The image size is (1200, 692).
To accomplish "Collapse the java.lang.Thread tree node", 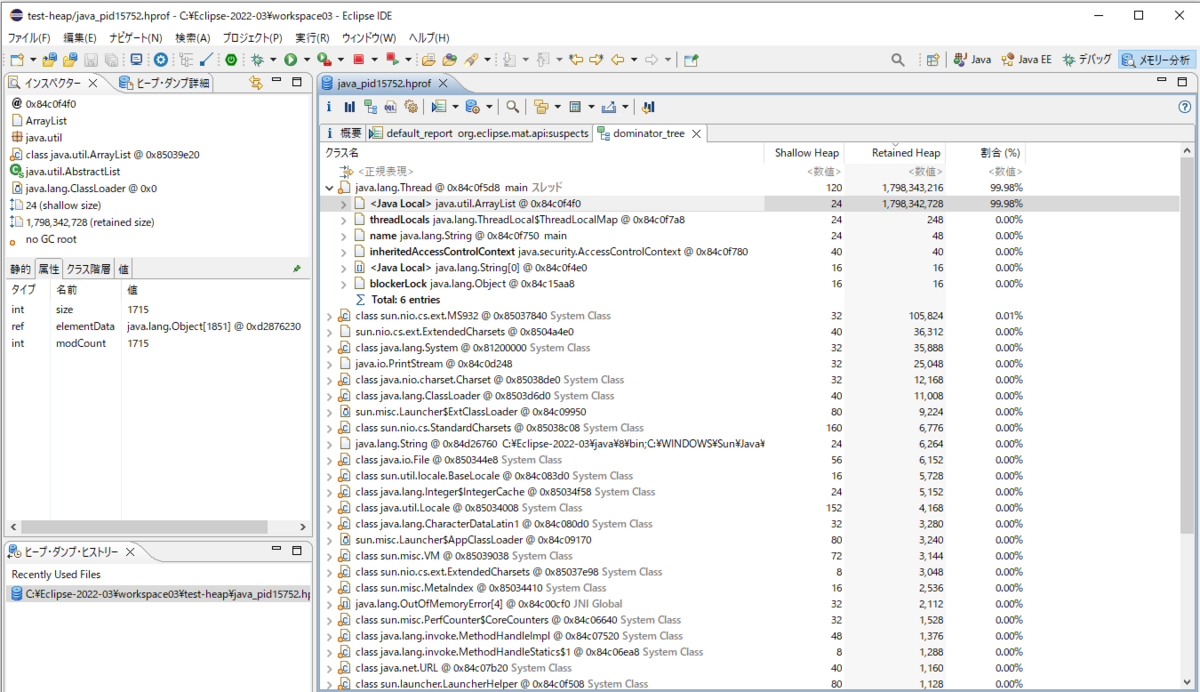I will [330, 187].
